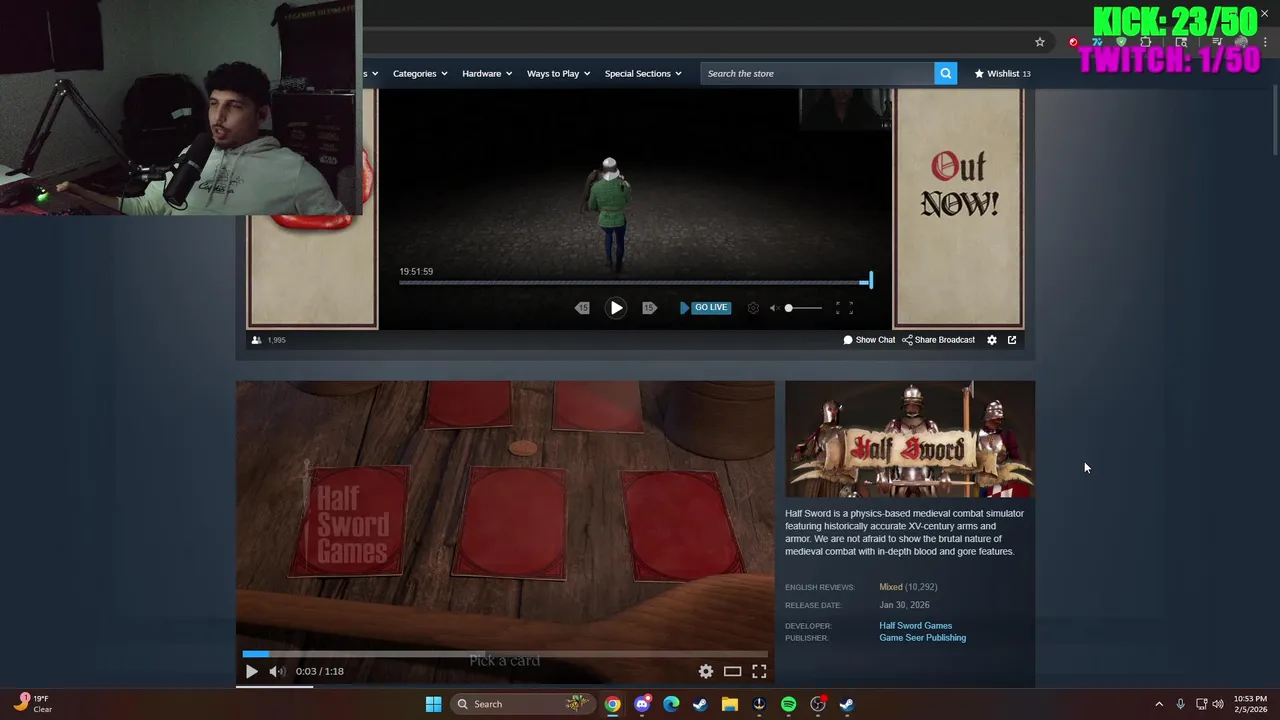Open the taskbar microphone indicator
This screenshot has height=720, width=1280.
pos(1180,704)
